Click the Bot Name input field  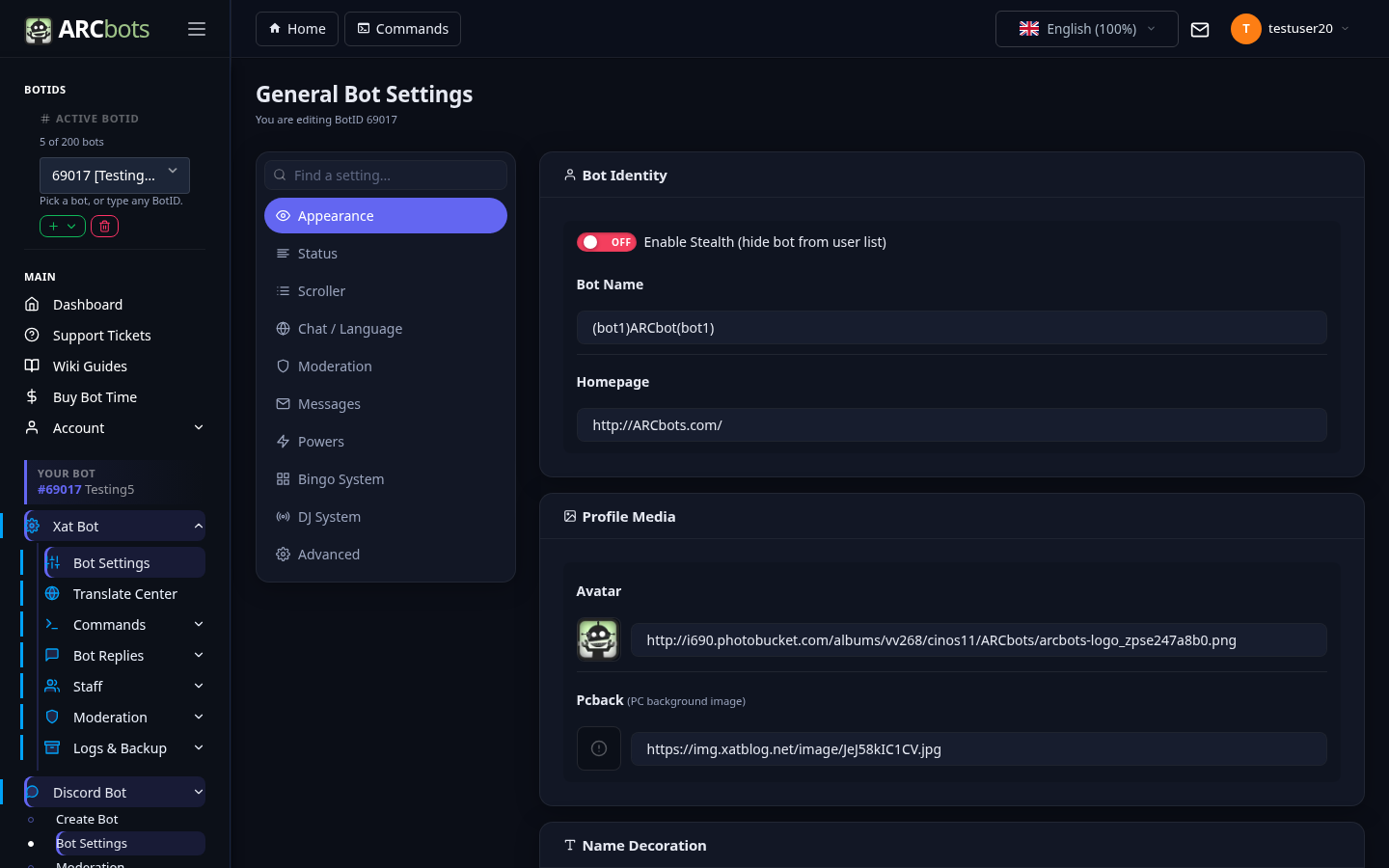tap(951, 327)
